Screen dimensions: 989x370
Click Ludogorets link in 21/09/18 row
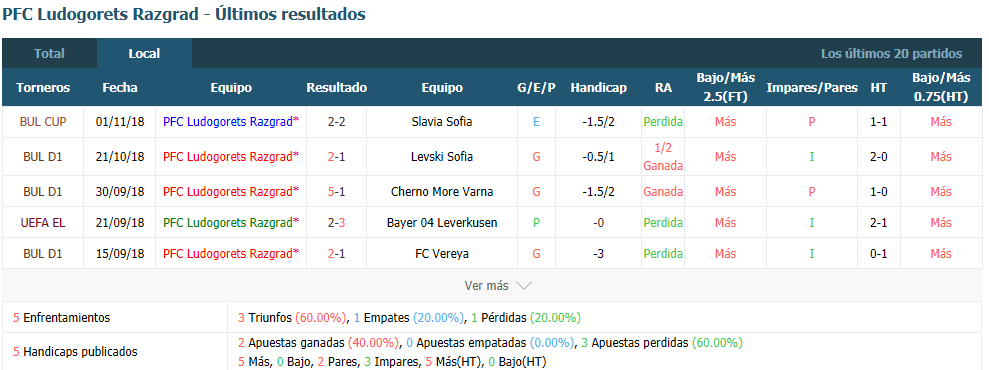228,223
